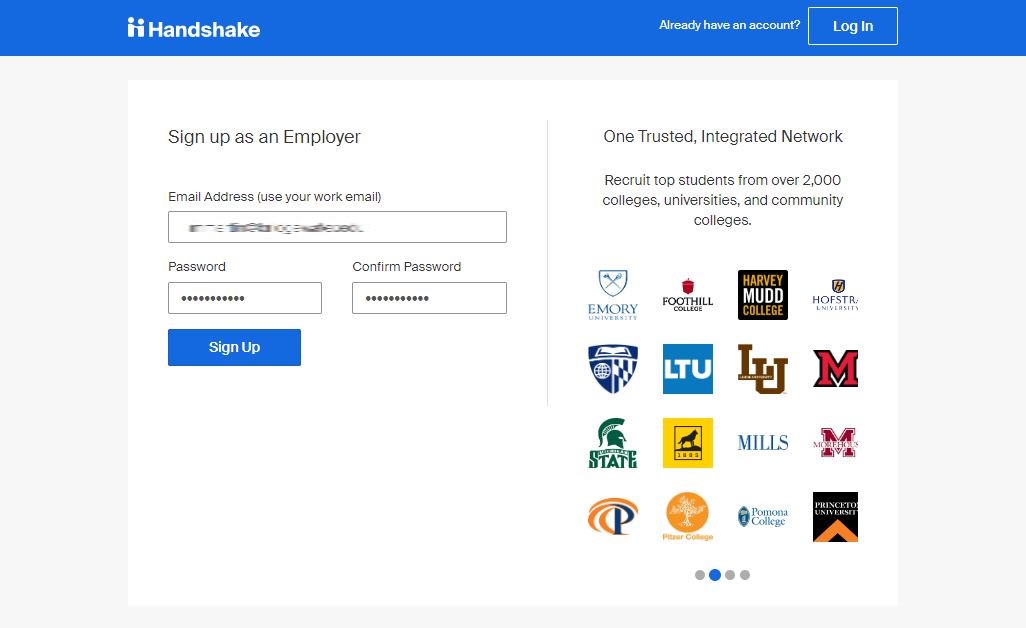Go to first carousel page dot

(700, 575)
